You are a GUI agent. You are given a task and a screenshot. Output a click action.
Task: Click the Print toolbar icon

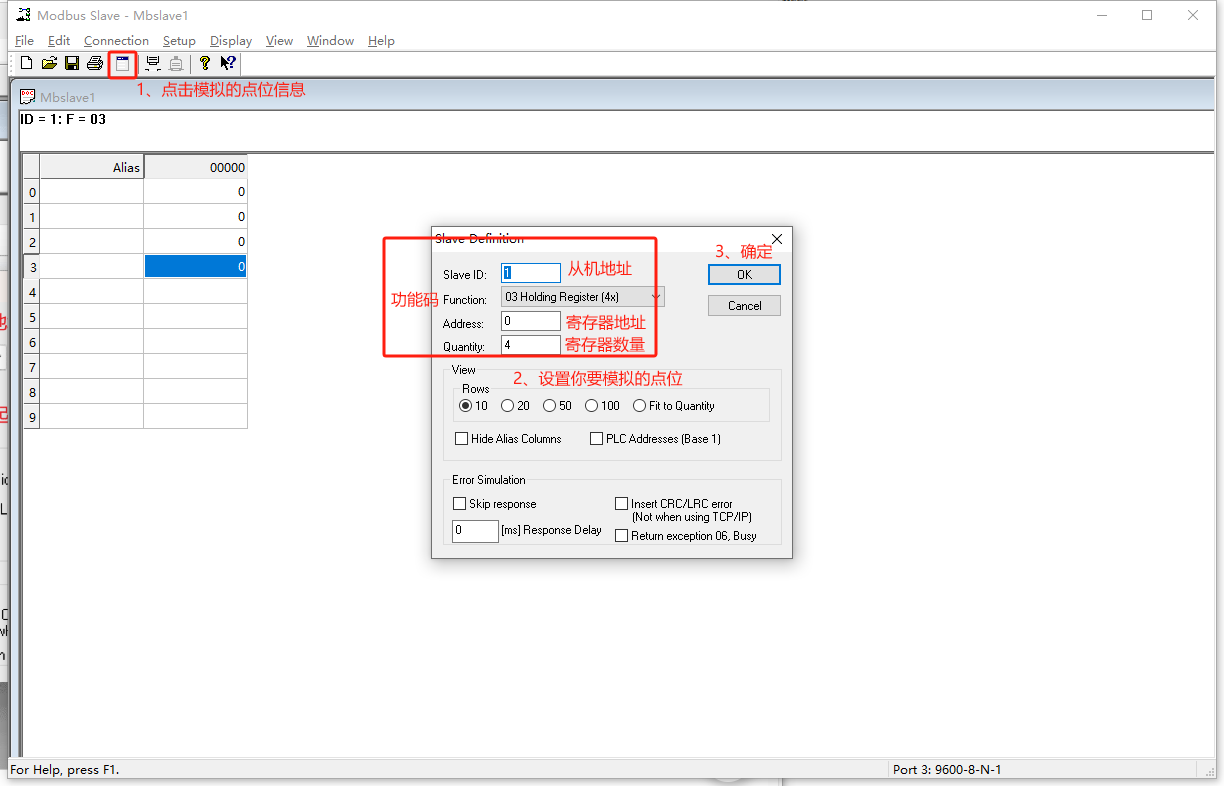point(95,63)
